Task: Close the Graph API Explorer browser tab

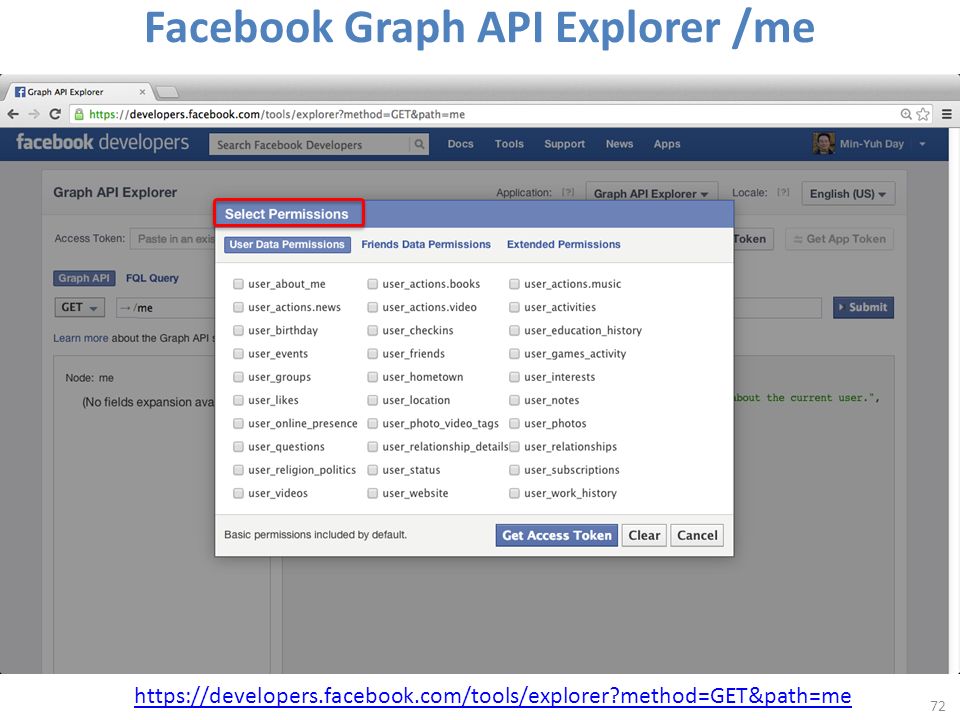Action: 142,92
